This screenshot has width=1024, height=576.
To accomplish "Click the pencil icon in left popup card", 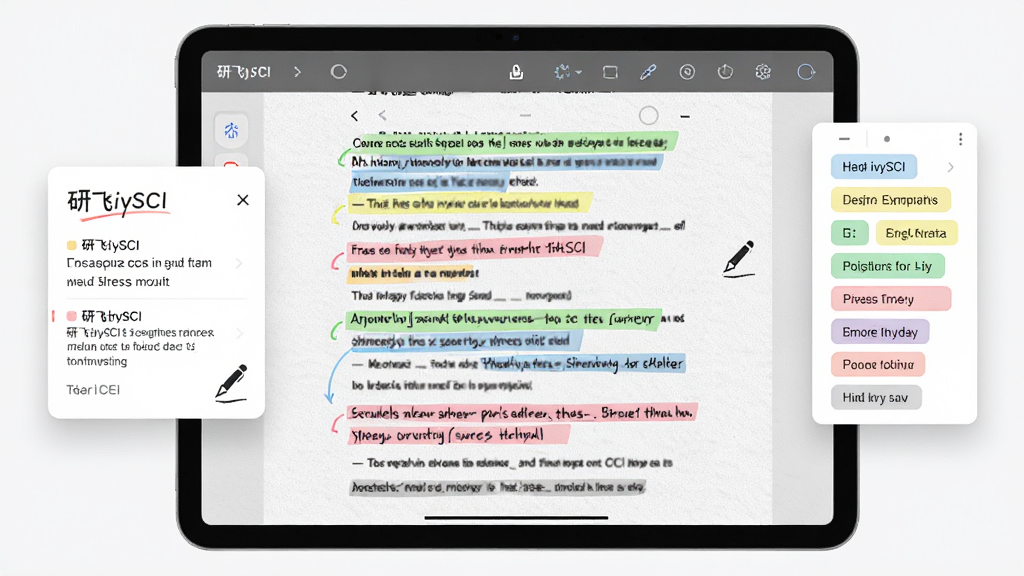I will coord(232,383).
